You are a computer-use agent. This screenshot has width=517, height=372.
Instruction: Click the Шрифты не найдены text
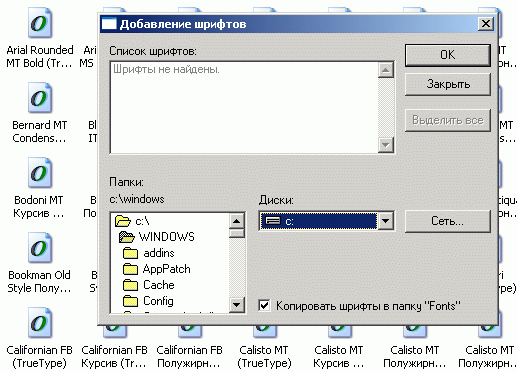click(166, 69)
